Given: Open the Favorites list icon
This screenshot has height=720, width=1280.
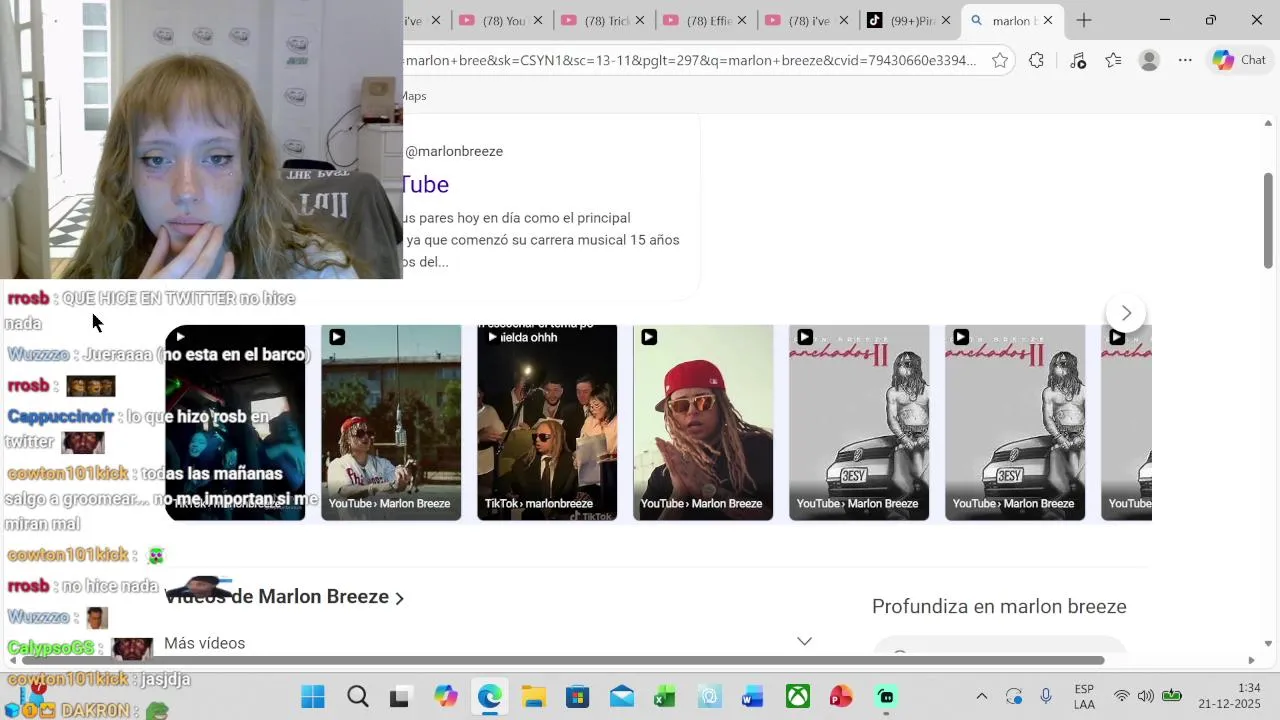Looking at the screenshot, I should tap(1113, 60).
